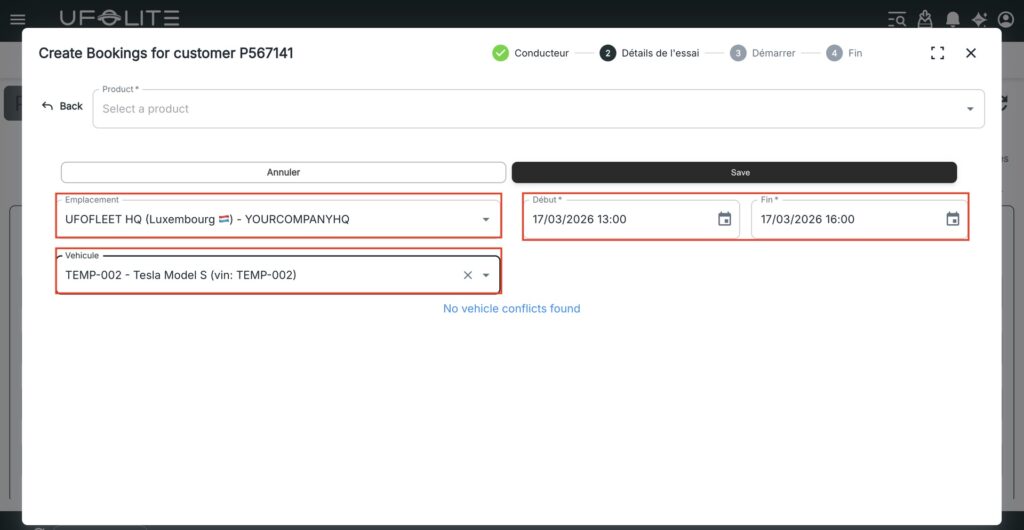Viewport: 1024px width, 530px height.
Task: Open the Début date calendar picker
Action: pyautogui.click(x=724, y=219)
